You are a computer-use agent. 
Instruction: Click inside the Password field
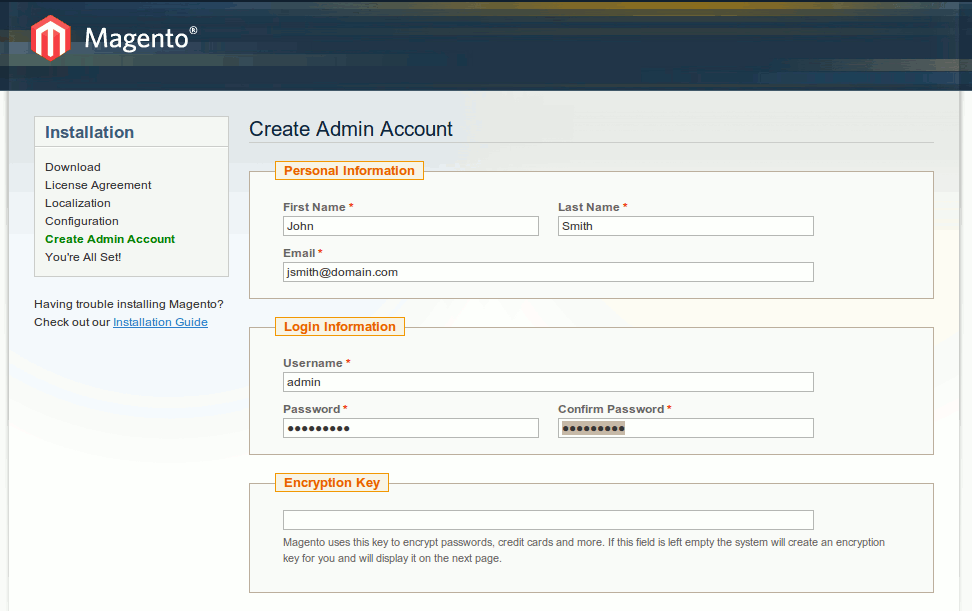click(410, 428)
